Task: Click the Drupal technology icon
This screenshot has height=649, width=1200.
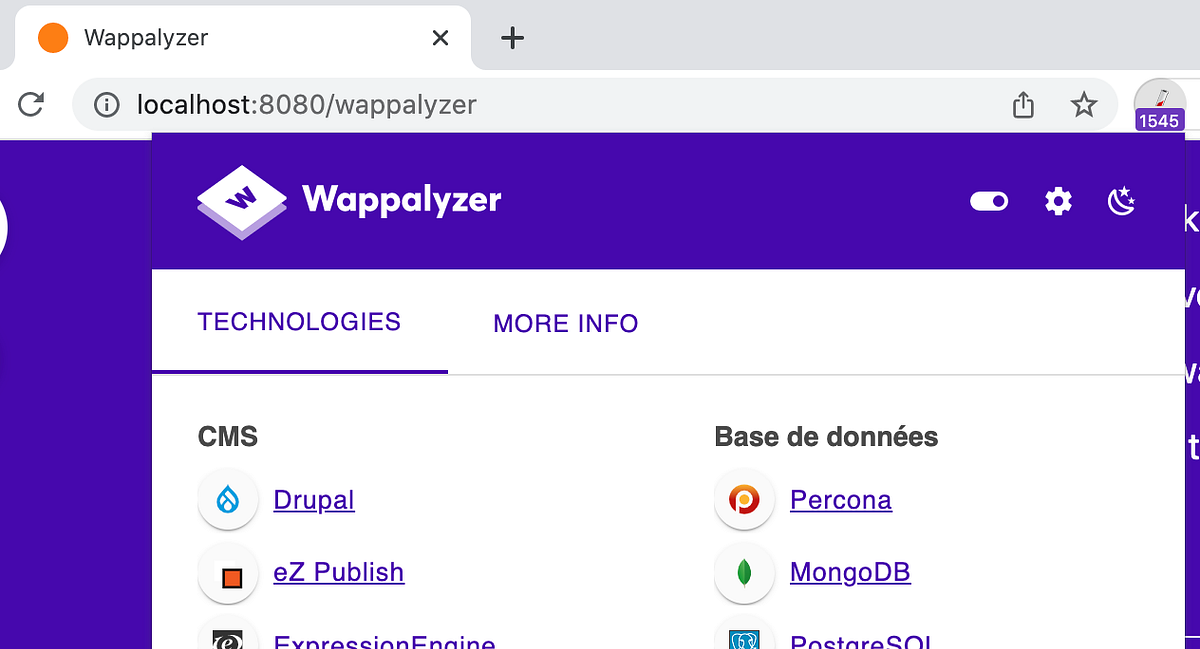Action: click(x=227, y=499)
